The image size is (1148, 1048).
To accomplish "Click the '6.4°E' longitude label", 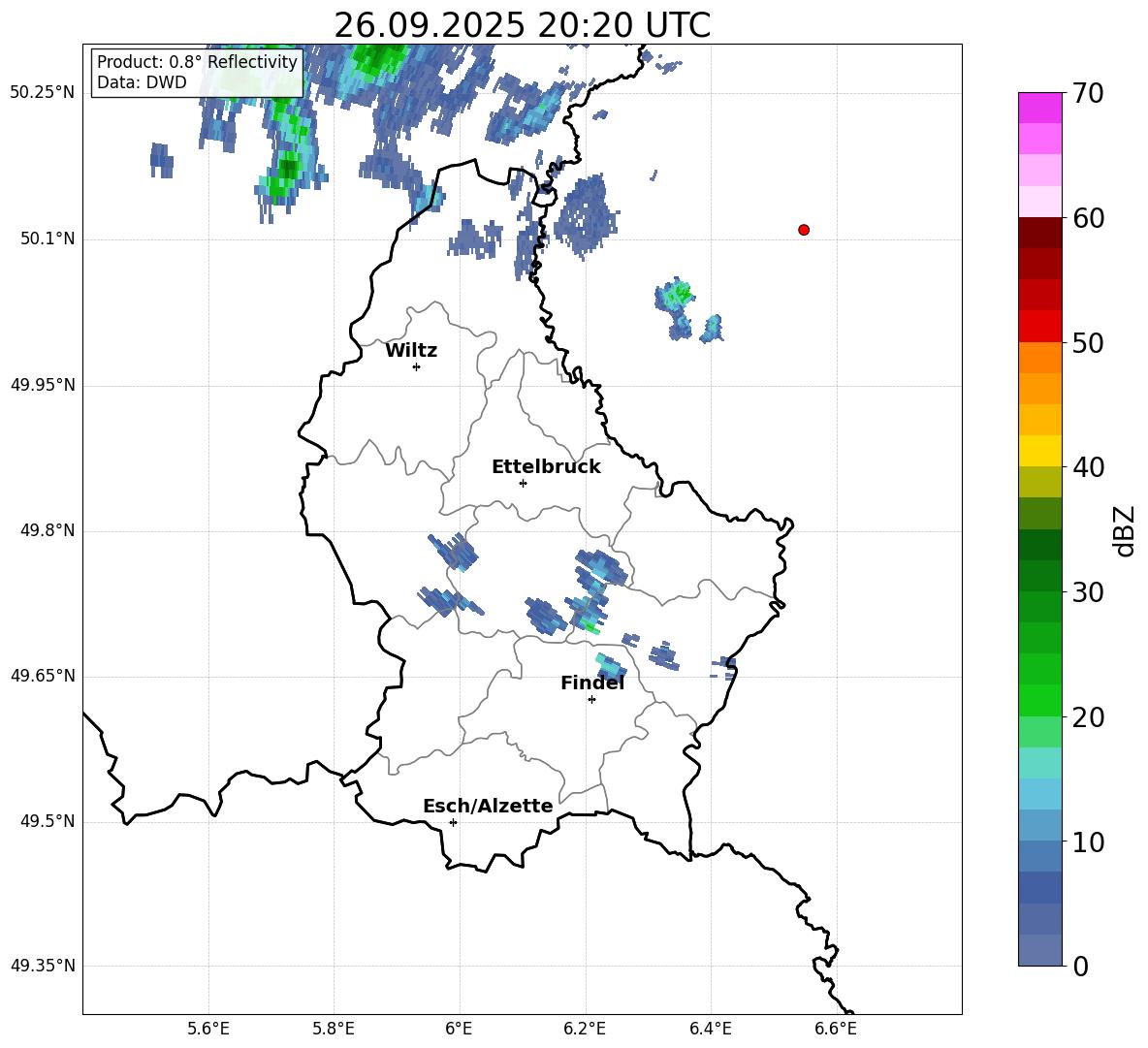I will click(x=710, y=1029).
